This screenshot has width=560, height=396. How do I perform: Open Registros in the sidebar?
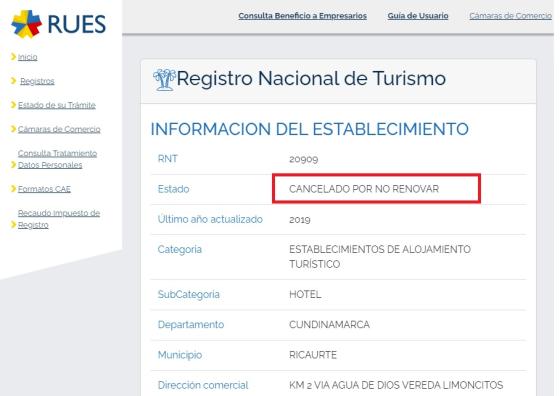pyautogui.click(x=37, y=81)
